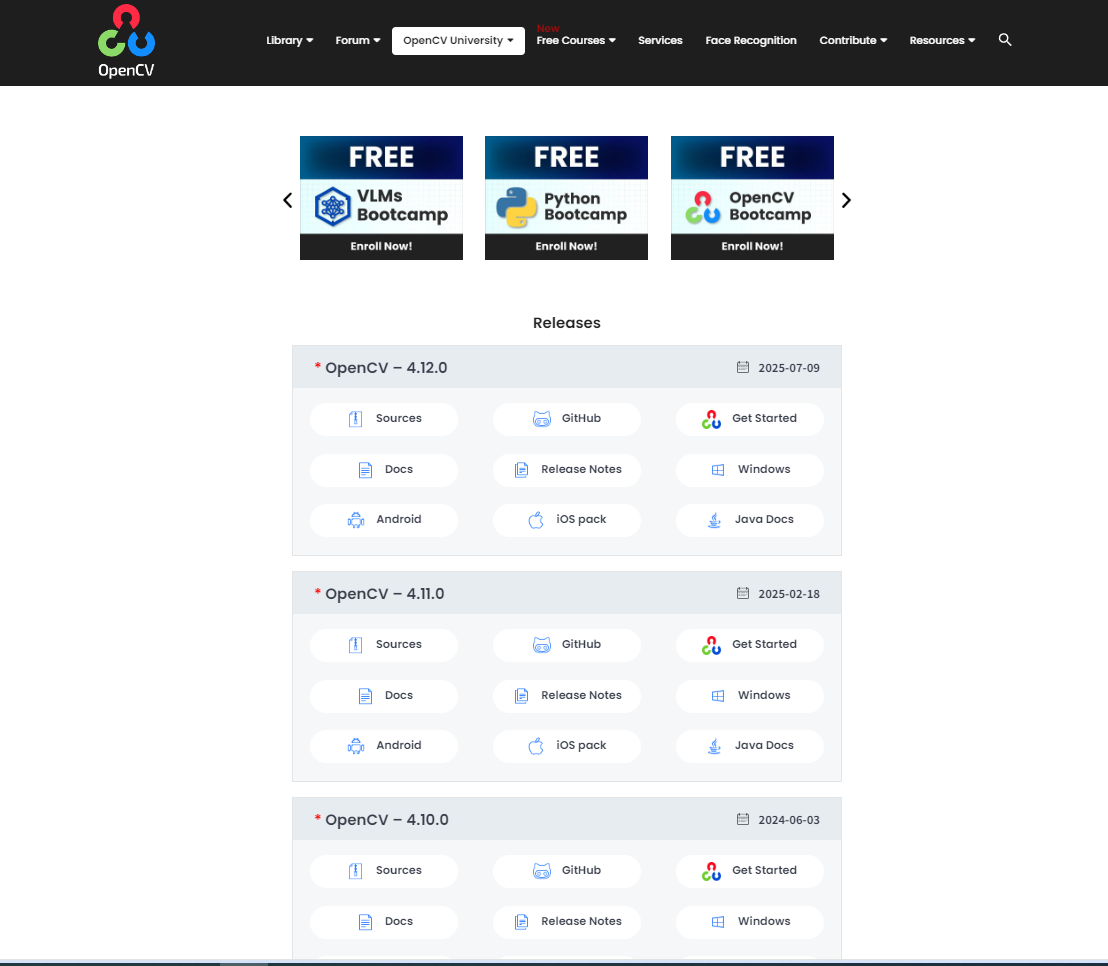This screenshot has width=1108, height=966.
Task: Open Docs for OpenCV 4.10.0
Action: pos(384,922)
